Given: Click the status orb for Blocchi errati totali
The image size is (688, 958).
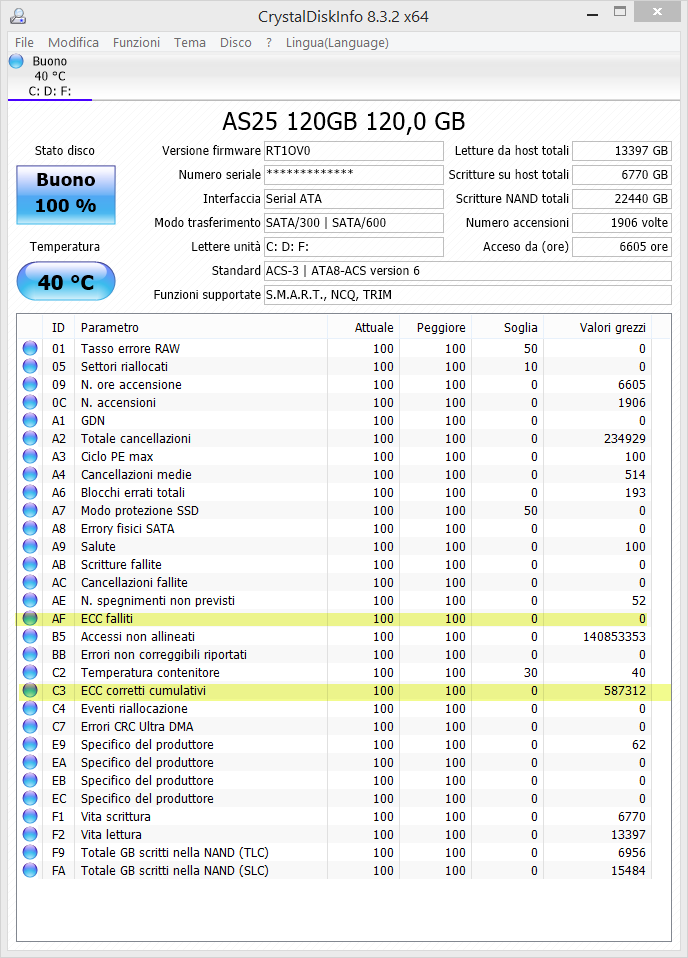Looking at the screenshot, I should [30, 492].
